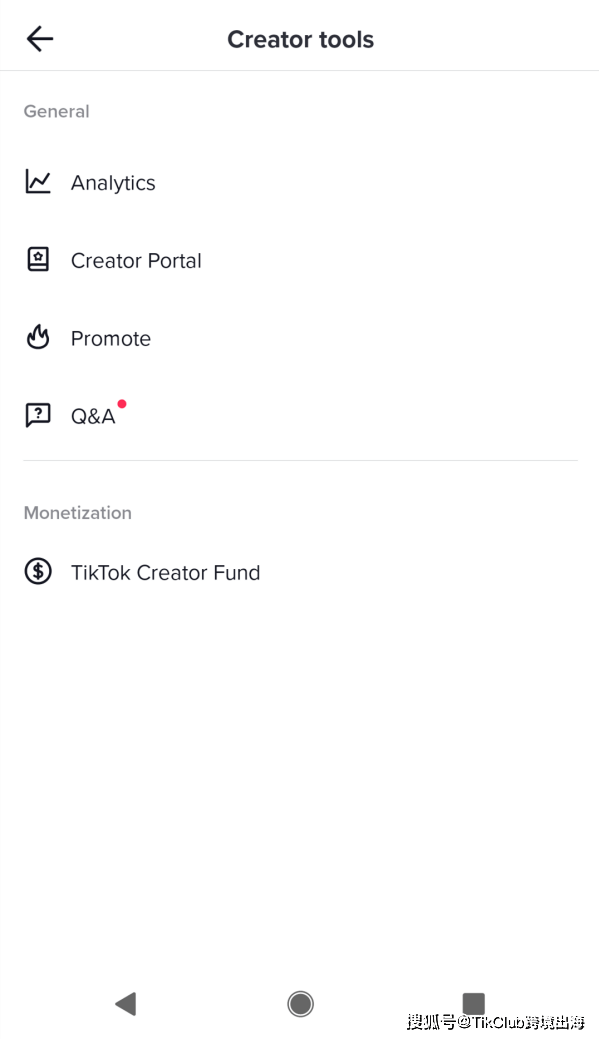Viewport: 599px width, 1039px height.
Task: Click the General section header
Action: pos(56,111)
